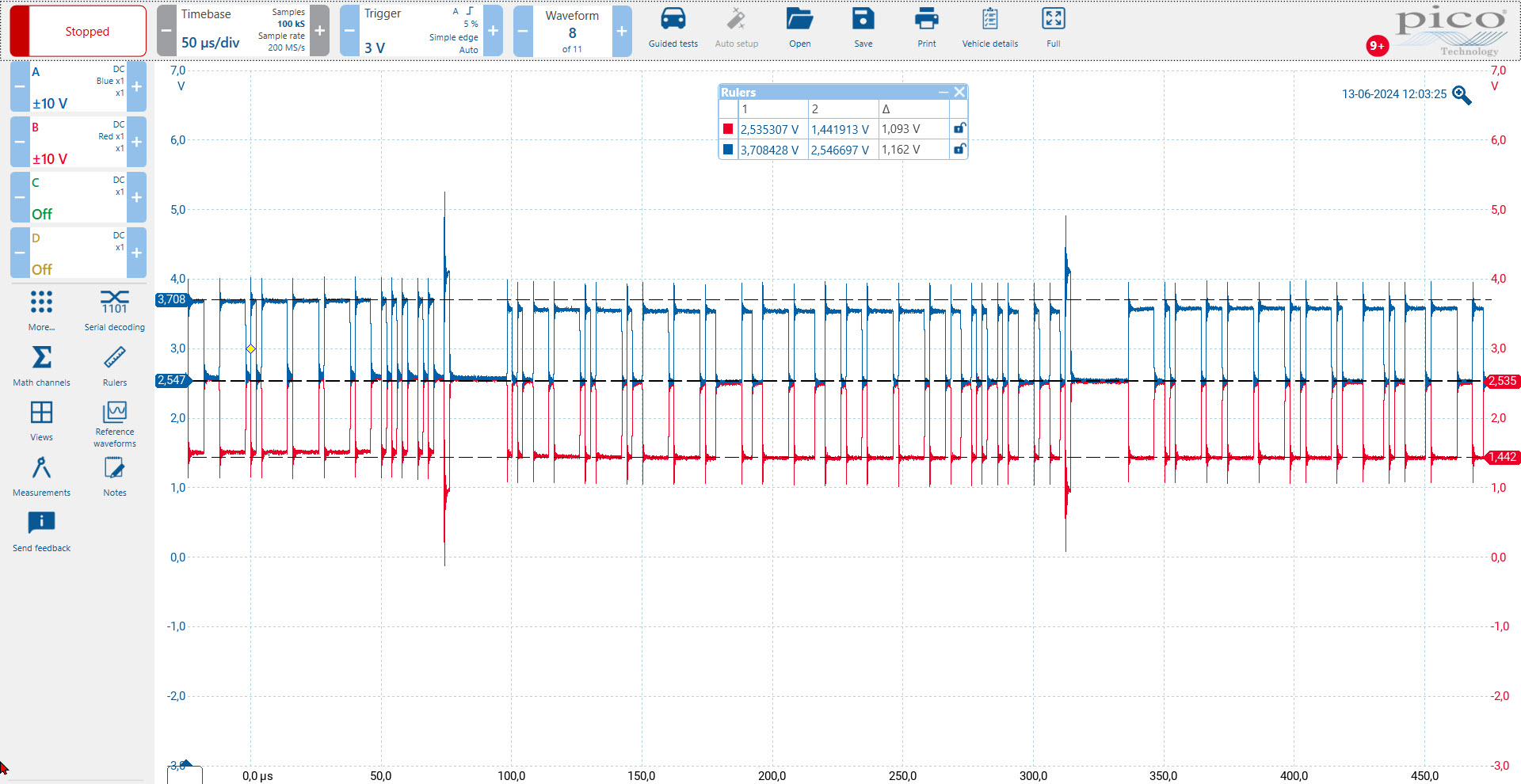
Task: Increase timebase with plus button
Action: coord(320,32)
